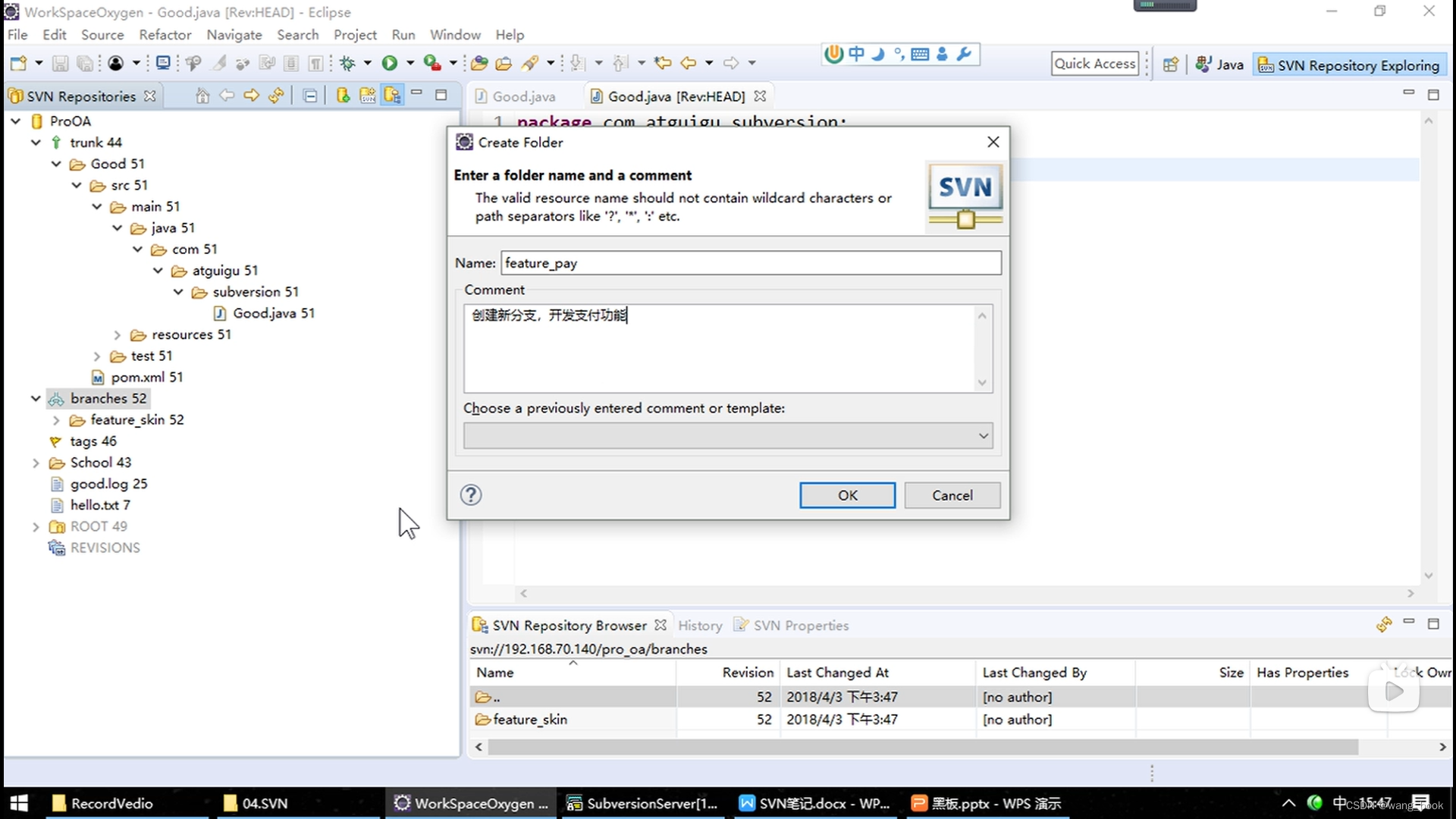Click Run Last Tool icon with red toolbox
1456x819 pixels.
pos(432,63)
